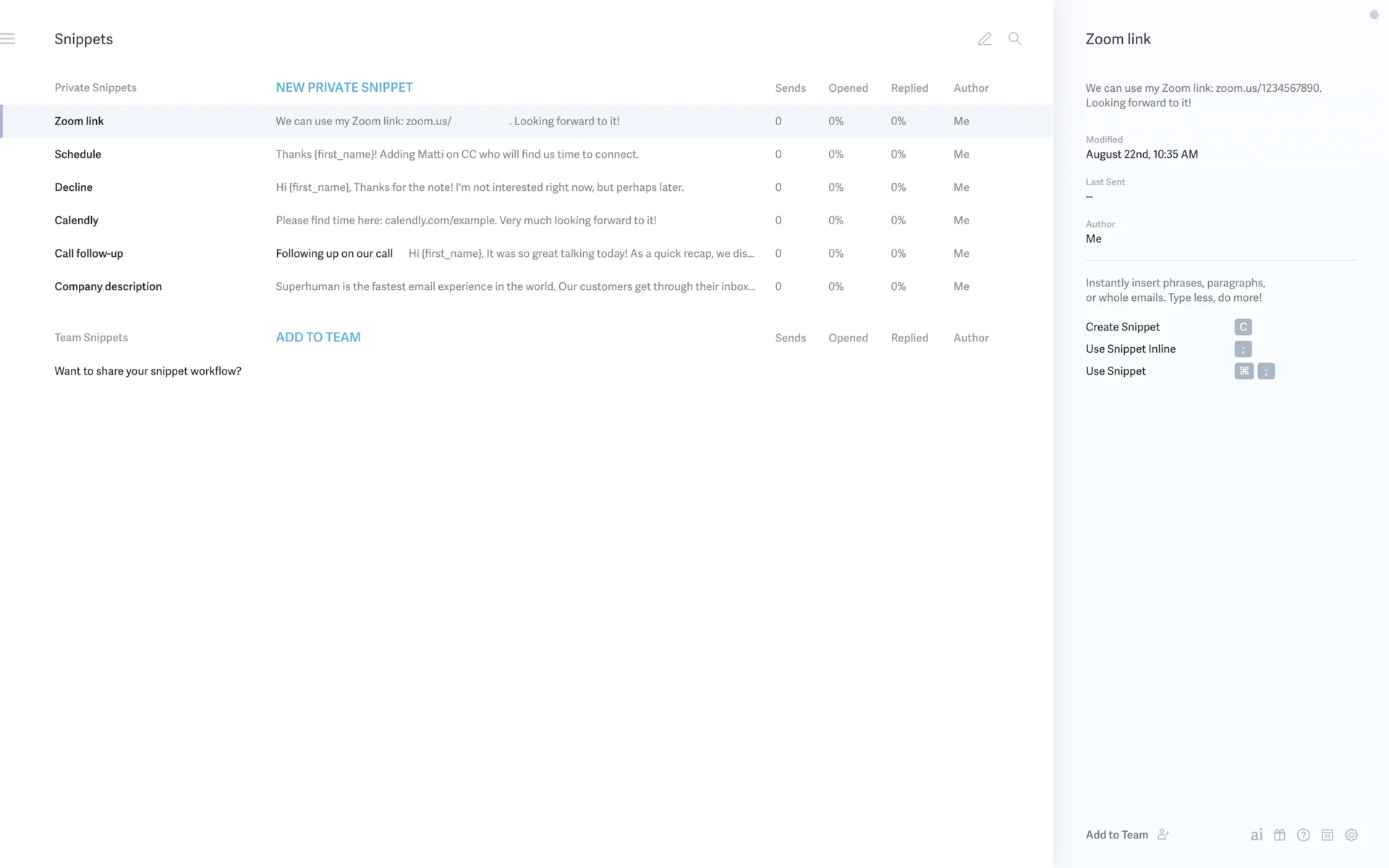
Task: Click the compose pencil icon
Action: tap(985, 39)
